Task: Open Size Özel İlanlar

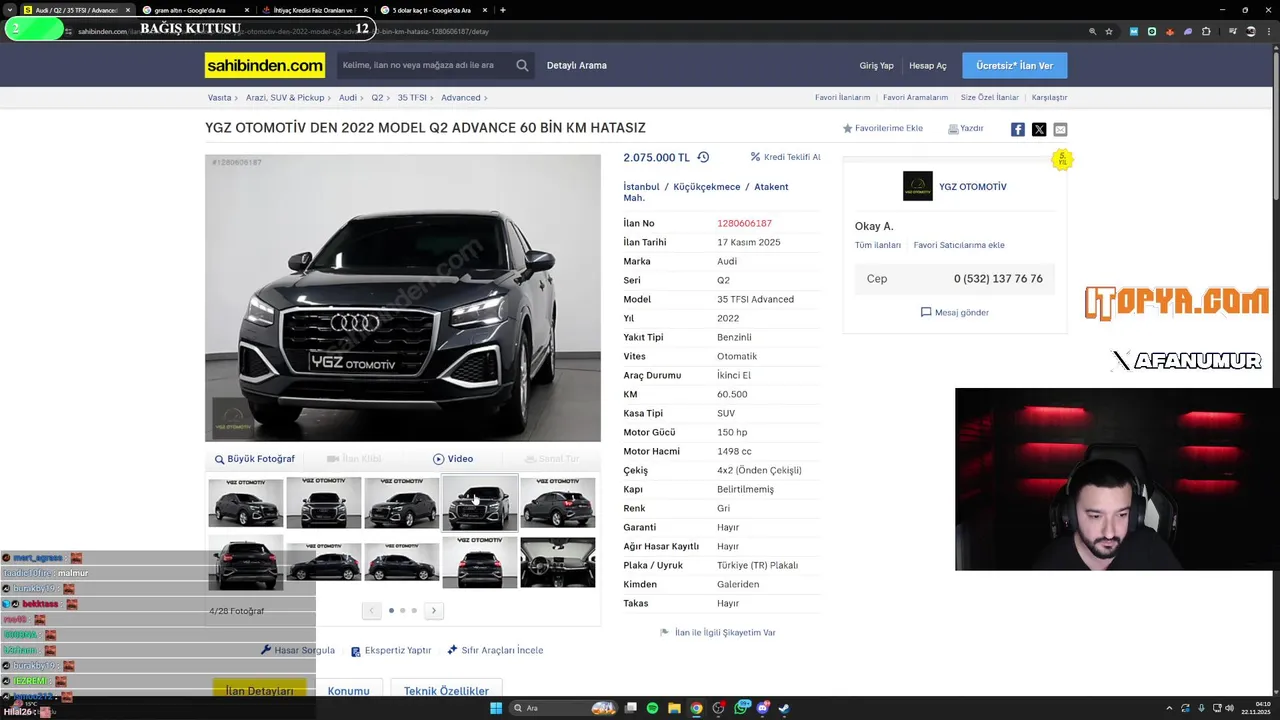Action: [x=990, y=98]
